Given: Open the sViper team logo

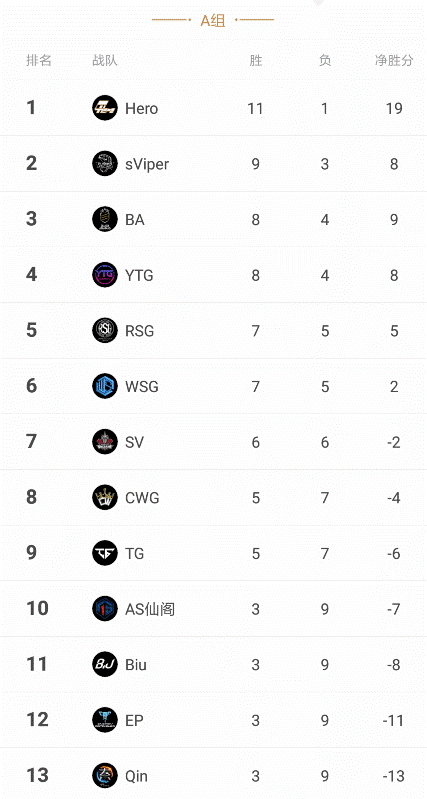Looking at the screenshot, I should pyautogui.click(x=105, y=164).
